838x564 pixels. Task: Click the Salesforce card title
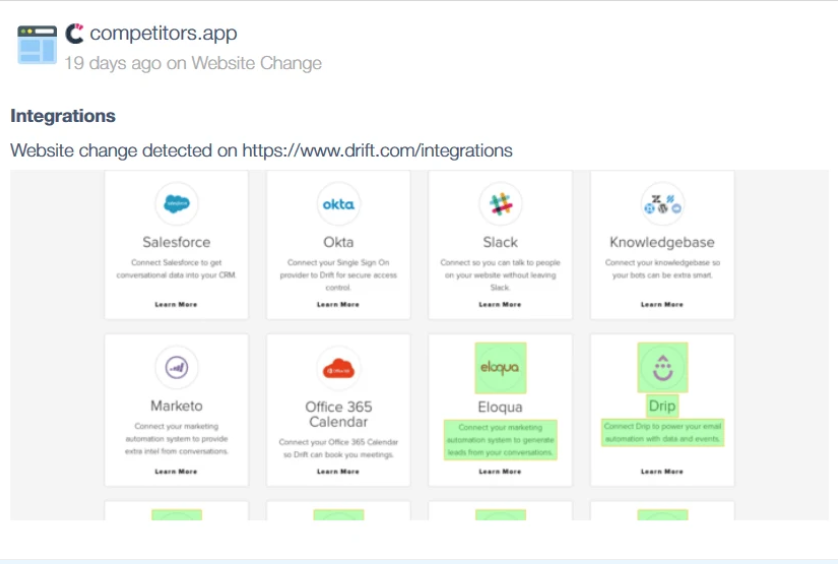tap(176, 242)
